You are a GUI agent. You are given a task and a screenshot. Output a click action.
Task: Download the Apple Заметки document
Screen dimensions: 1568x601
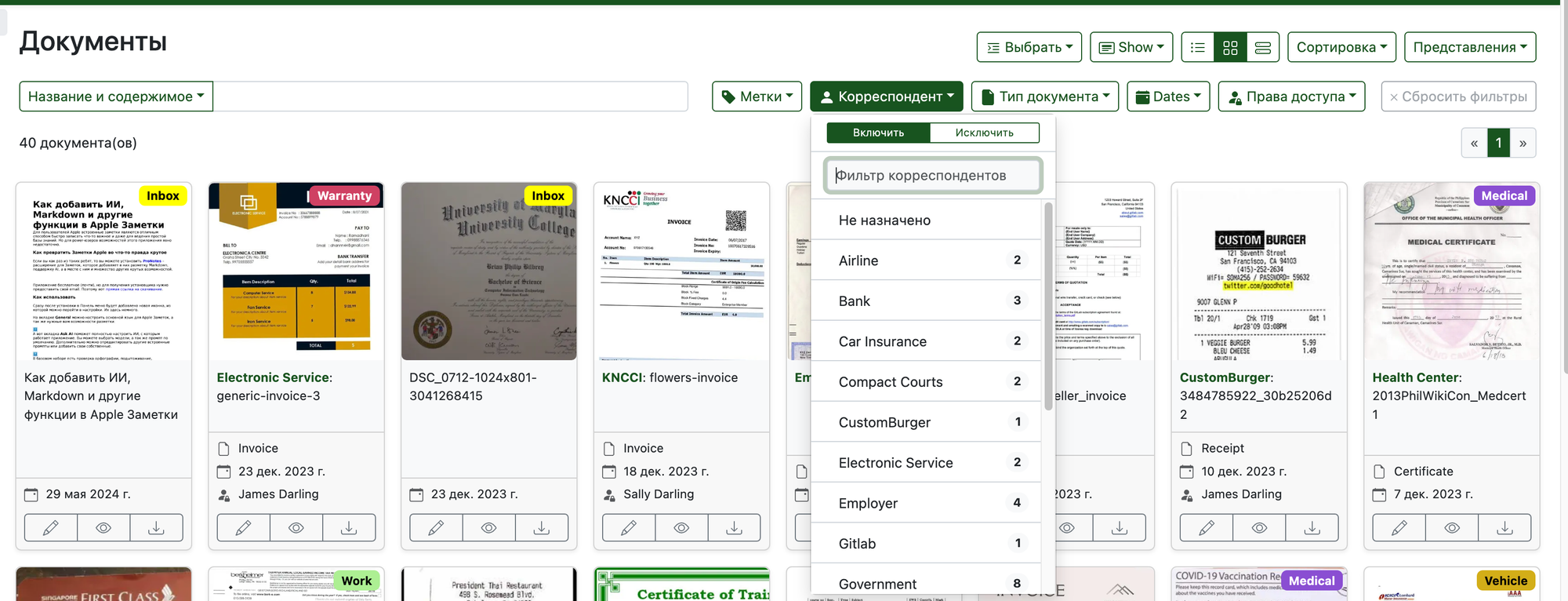coord(156,528)
